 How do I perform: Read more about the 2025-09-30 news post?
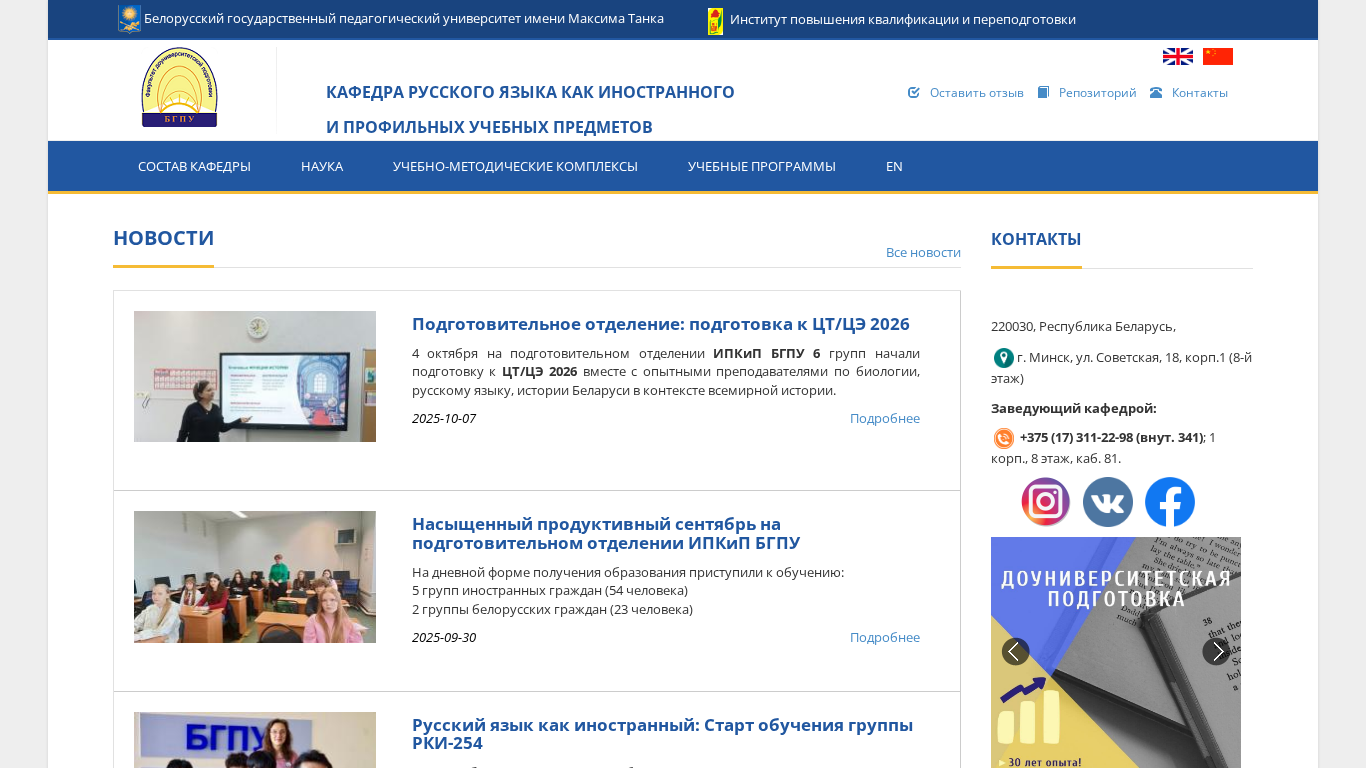(884, 638)
